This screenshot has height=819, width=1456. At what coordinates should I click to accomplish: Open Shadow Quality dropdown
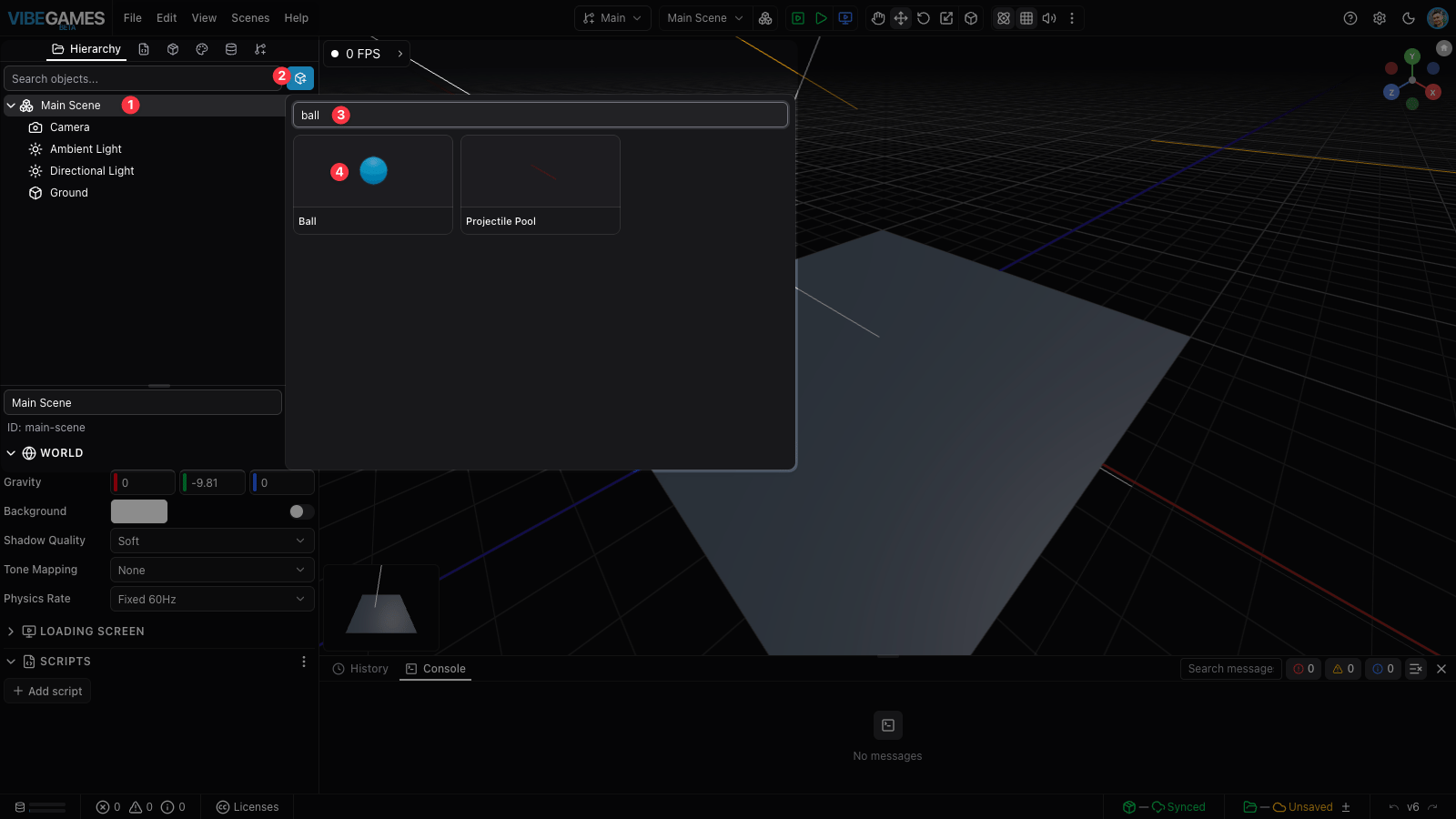pyautogui.click(x=212, y=541)
